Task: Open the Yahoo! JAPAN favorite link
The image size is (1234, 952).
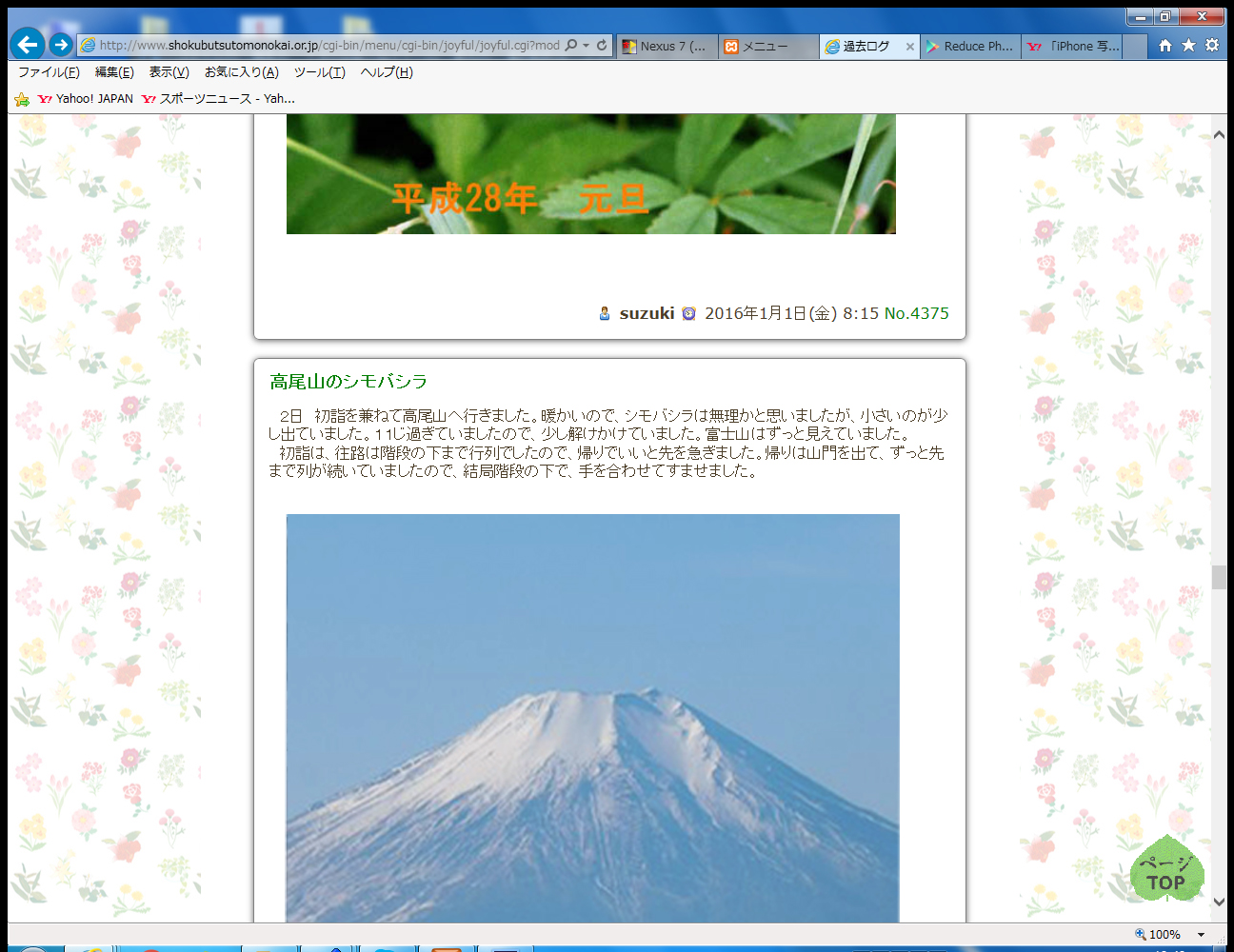Action: click(x=85, y=99)
